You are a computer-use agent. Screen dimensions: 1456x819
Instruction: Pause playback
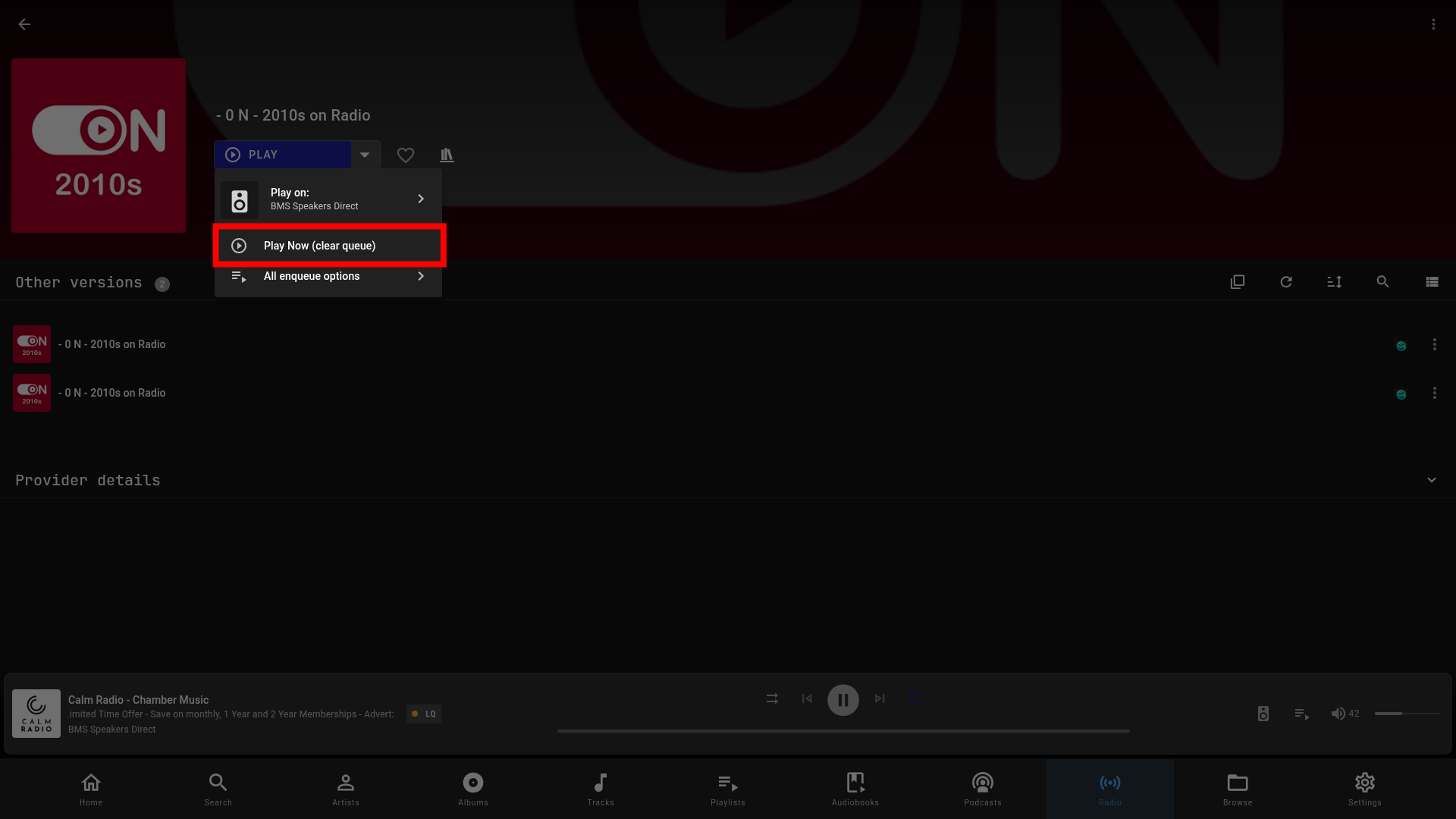[843, 700]
